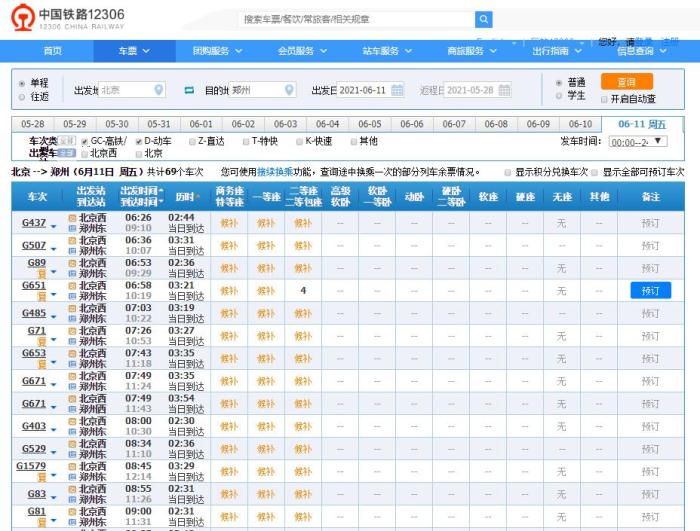
Task: Expand the 车票 navigation dropdown
Action: pyautogui.click(x=133, y=51)
